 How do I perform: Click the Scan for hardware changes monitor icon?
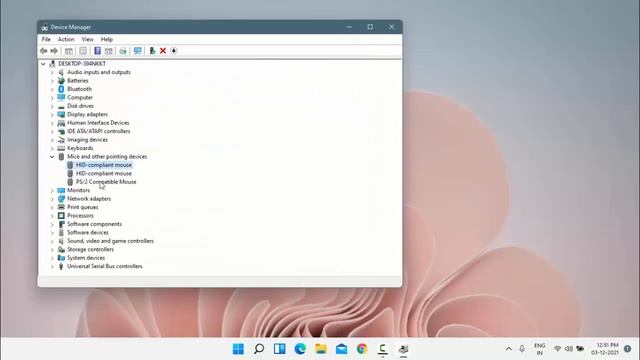click(138, 51)
